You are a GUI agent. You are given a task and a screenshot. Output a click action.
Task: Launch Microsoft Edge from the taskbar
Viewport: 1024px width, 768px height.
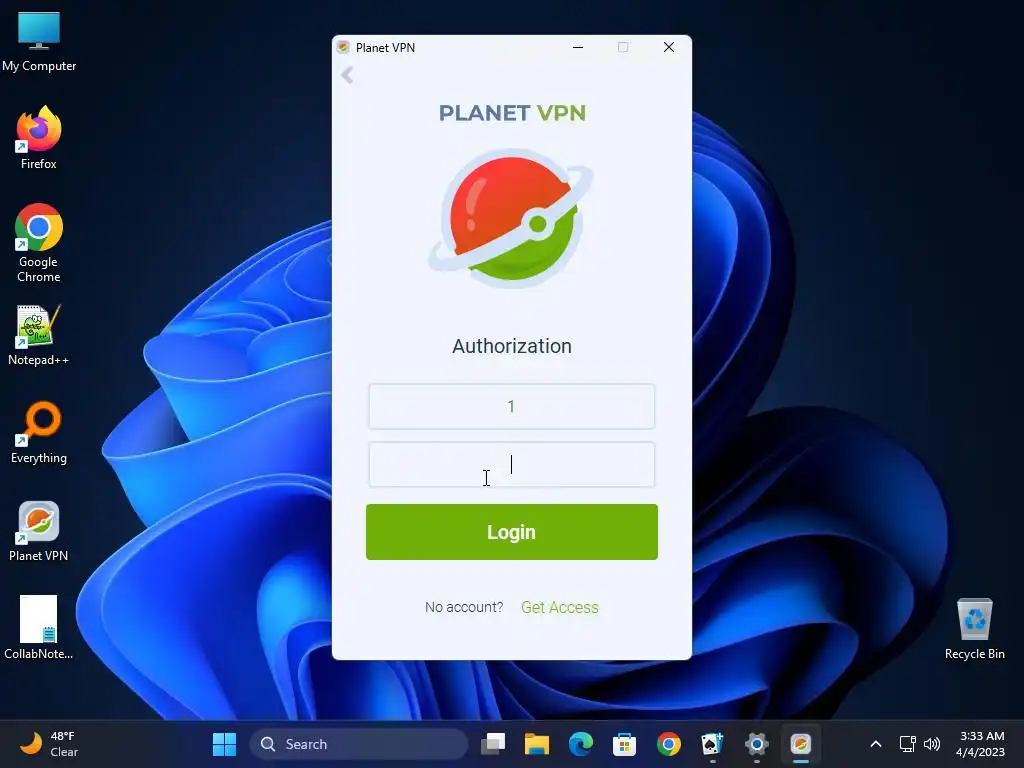click(x=581, y=744)
